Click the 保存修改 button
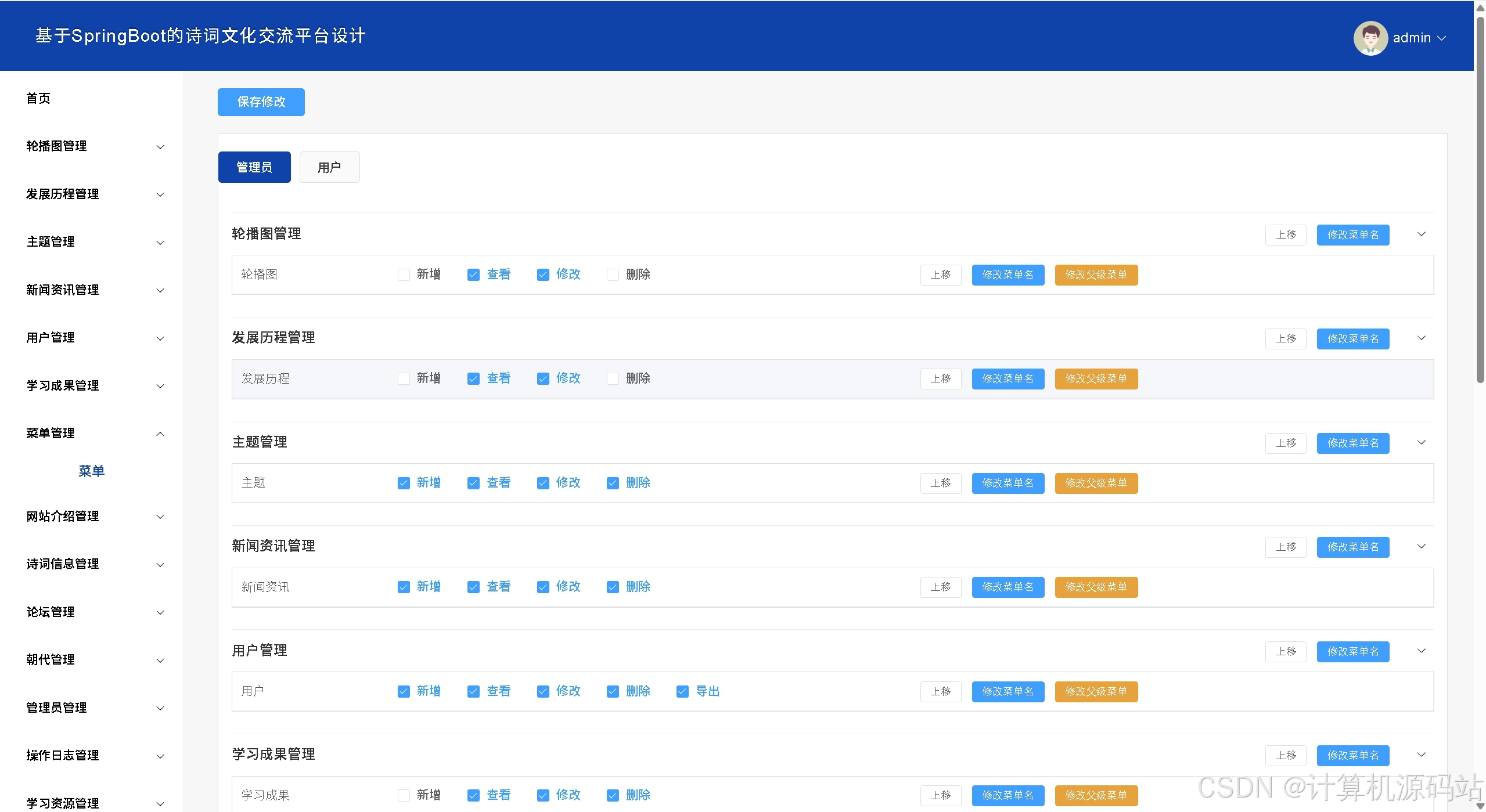 click(x=261, y=102)
